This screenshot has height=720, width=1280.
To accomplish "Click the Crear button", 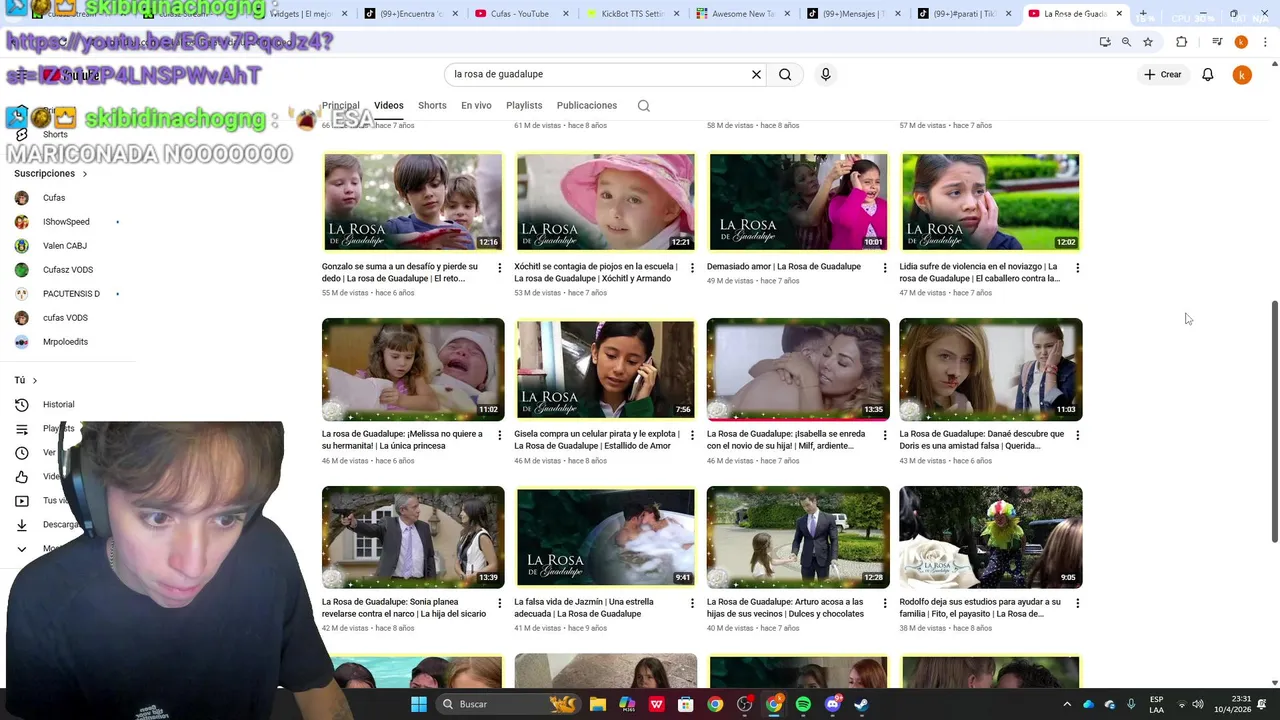I will (1163, 74).
